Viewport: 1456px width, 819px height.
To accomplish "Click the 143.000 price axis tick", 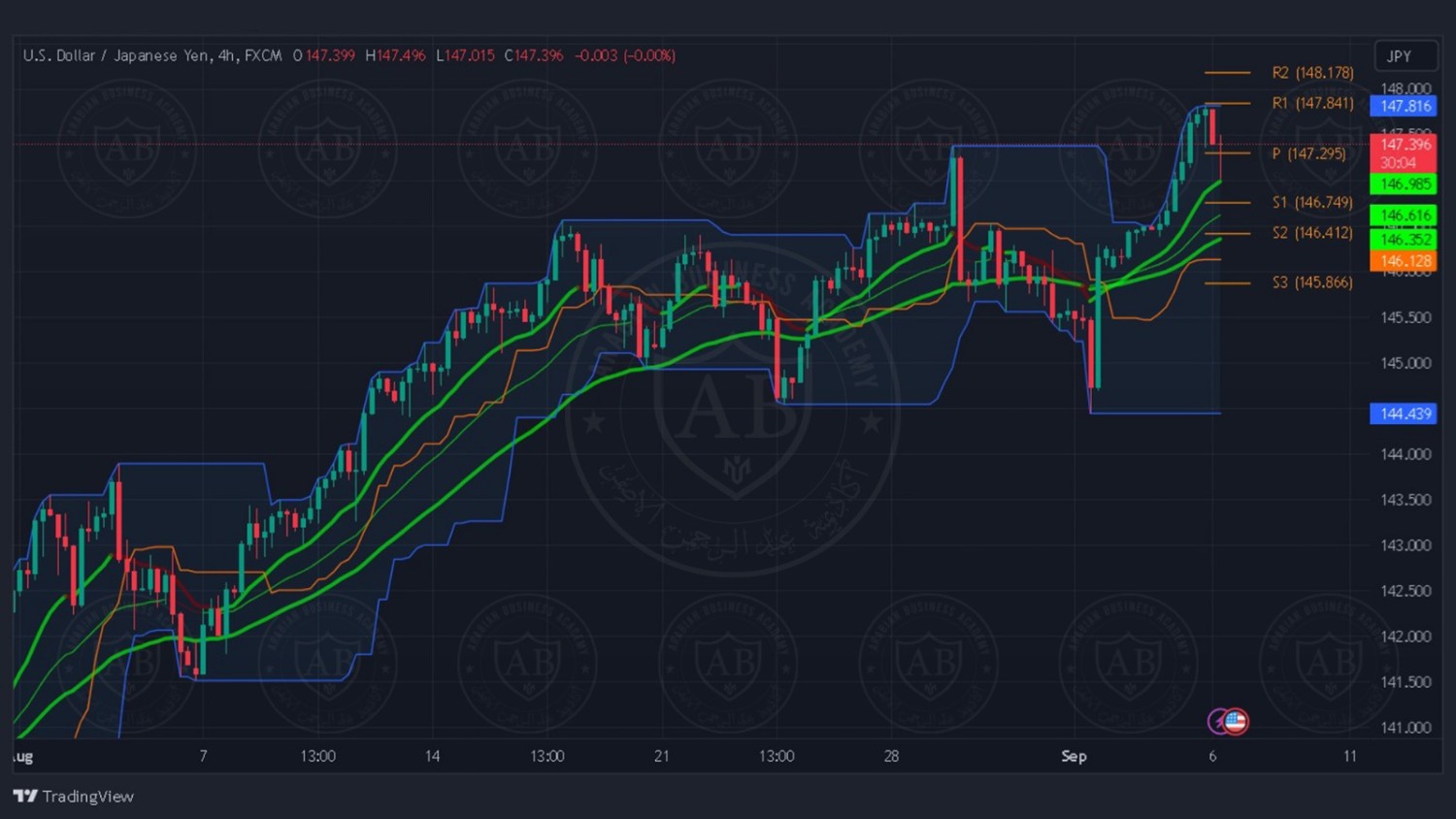I will tap(1406, 545).
